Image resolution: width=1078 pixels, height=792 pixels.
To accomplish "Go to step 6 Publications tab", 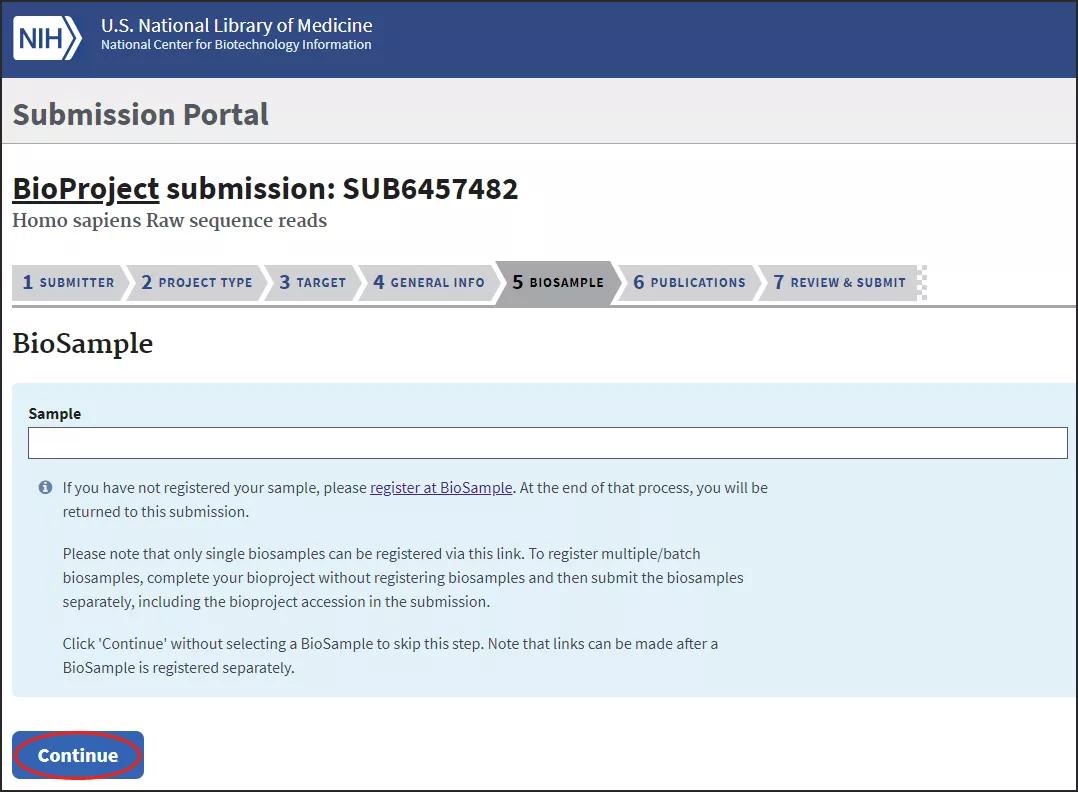I will pyautogui.click(x=689, y=283).
